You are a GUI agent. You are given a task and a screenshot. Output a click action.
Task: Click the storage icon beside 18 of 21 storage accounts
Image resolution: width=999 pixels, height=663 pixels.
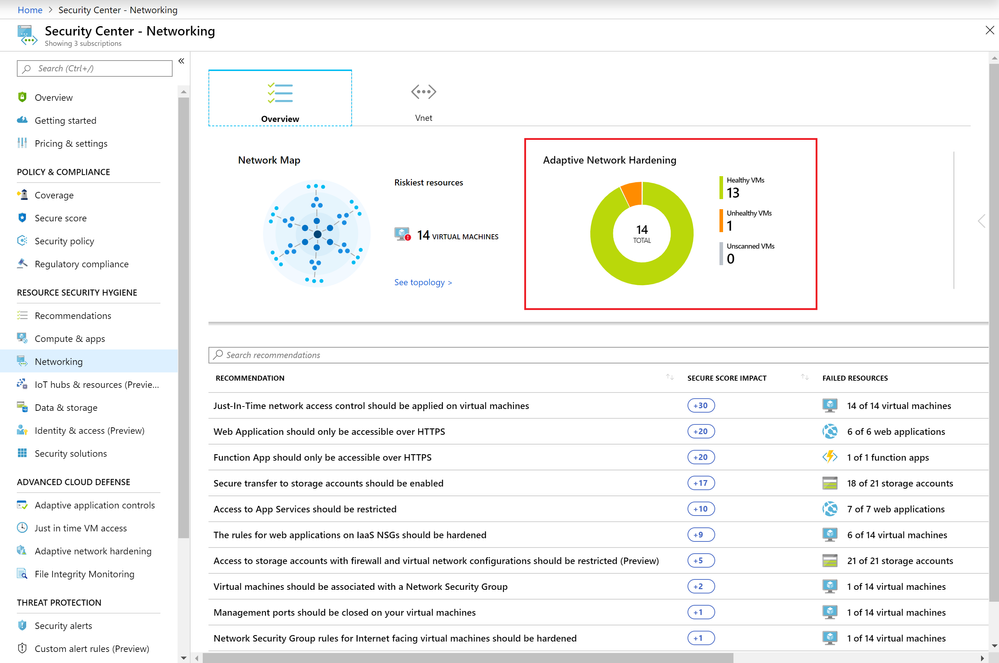click(x=830, y=483)
